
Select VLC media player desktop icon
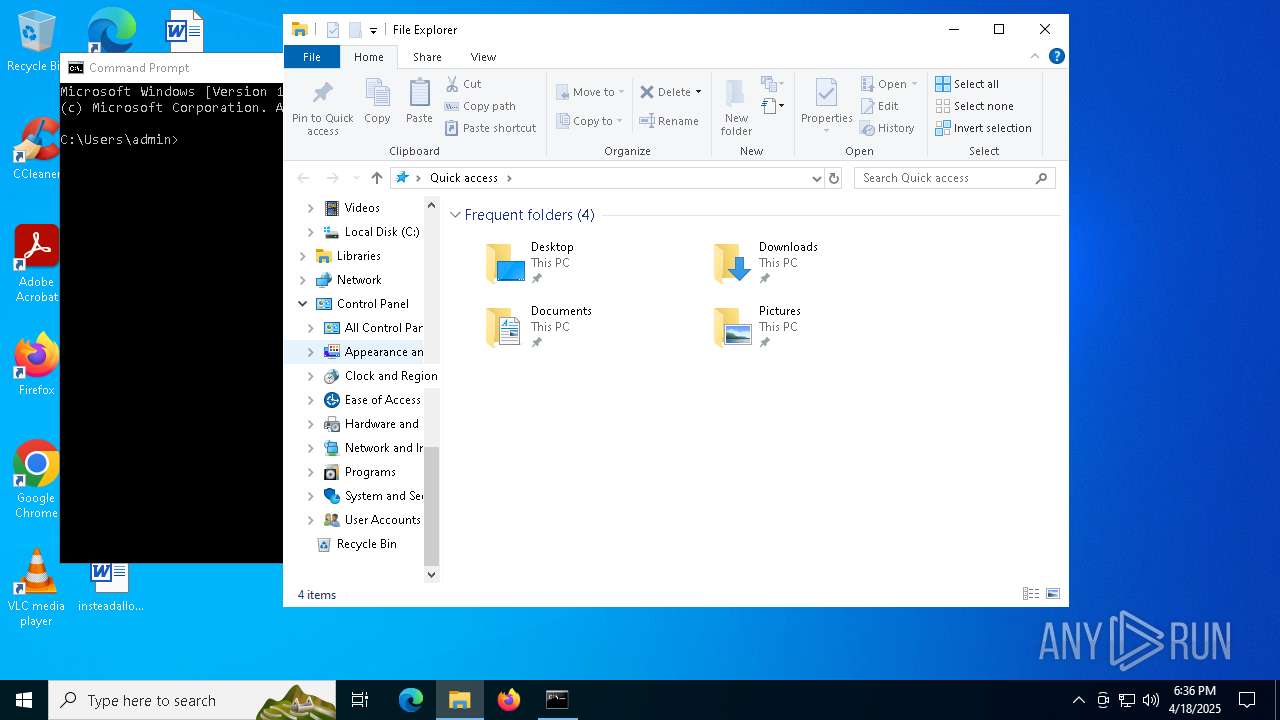pyautogui.click(x=36, y=588)
